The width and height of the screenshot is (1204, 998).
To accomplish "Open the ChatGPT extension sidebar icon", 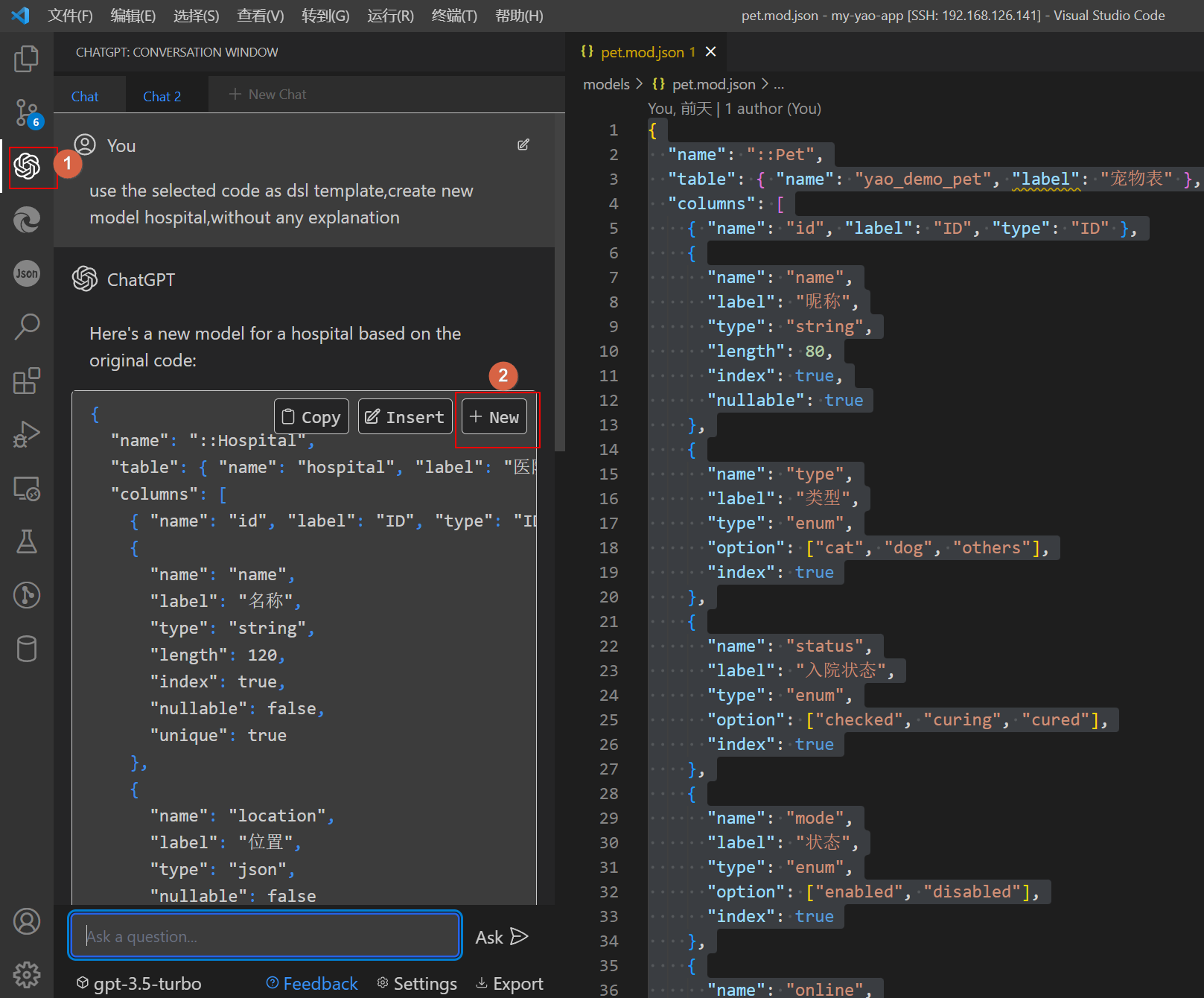I will click(27, 166).
